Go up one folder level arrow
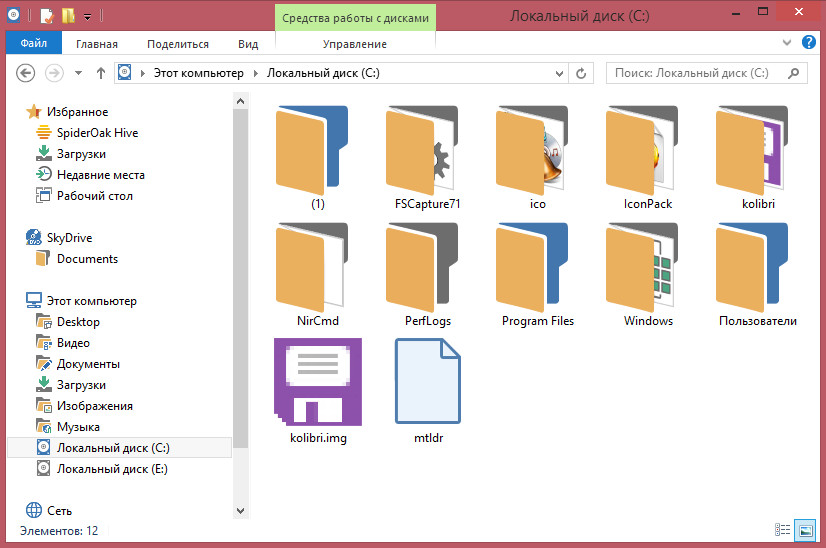This screenshot has height=548, width=826. coord(101,73)
